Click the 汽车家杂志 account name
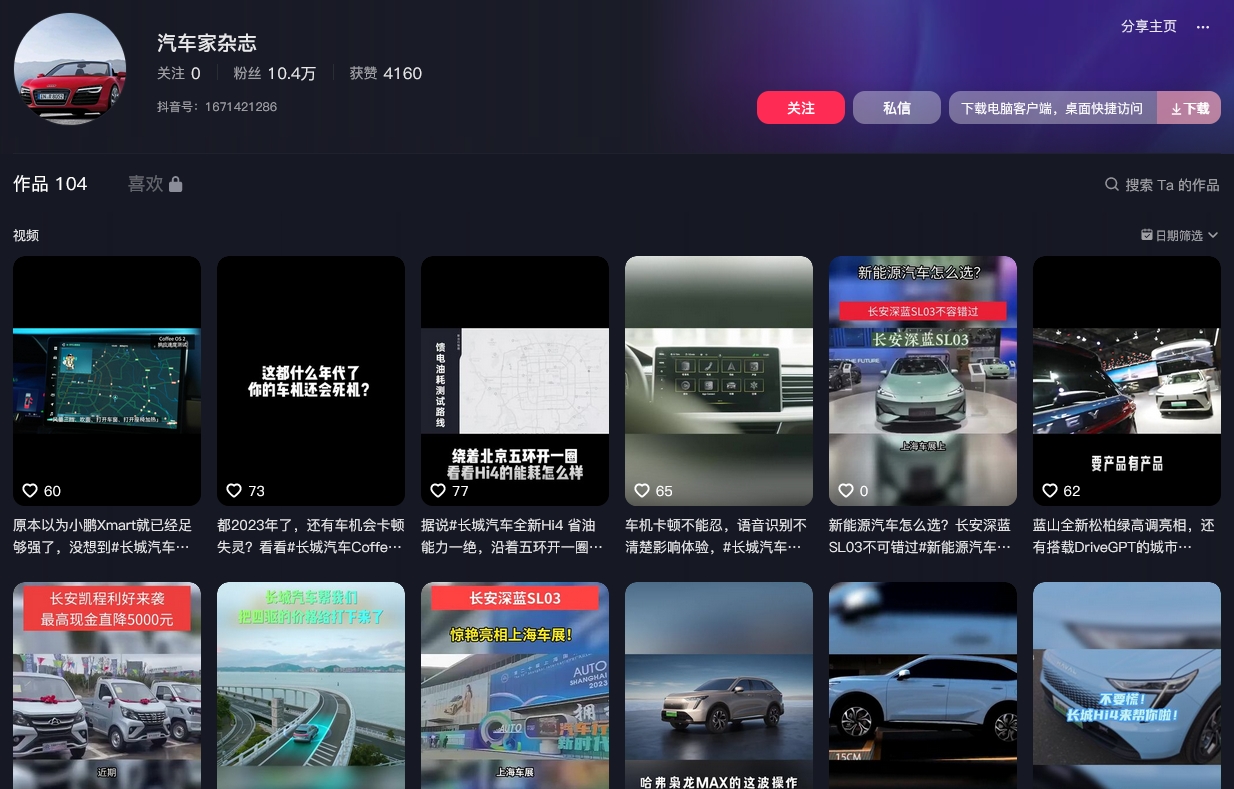This screenshot has height=789, width=1234. [x=207, y=43]
